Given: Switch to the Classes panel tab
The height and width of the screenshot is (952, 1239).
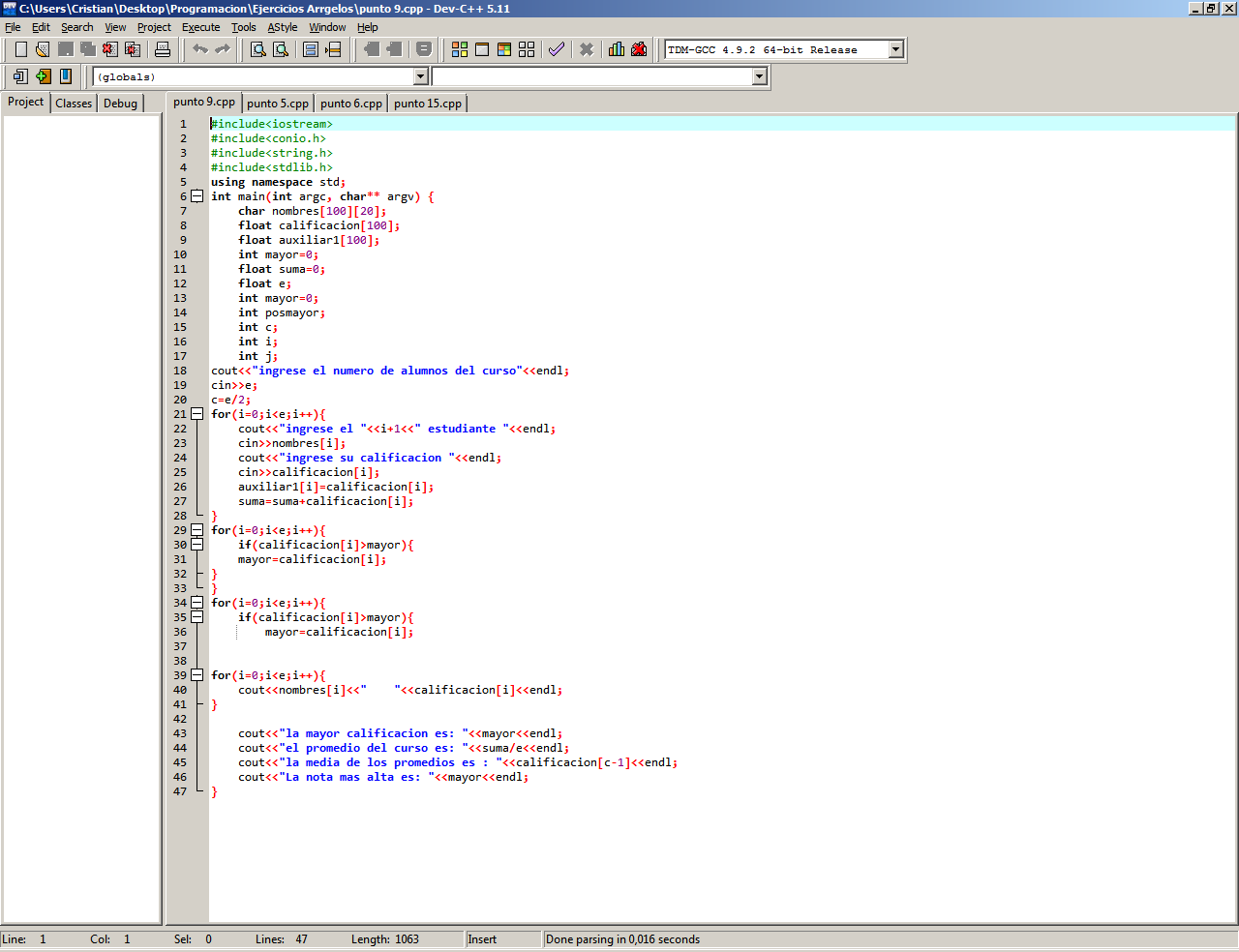Looking at the screenshot, I should [x=74, y=104].
